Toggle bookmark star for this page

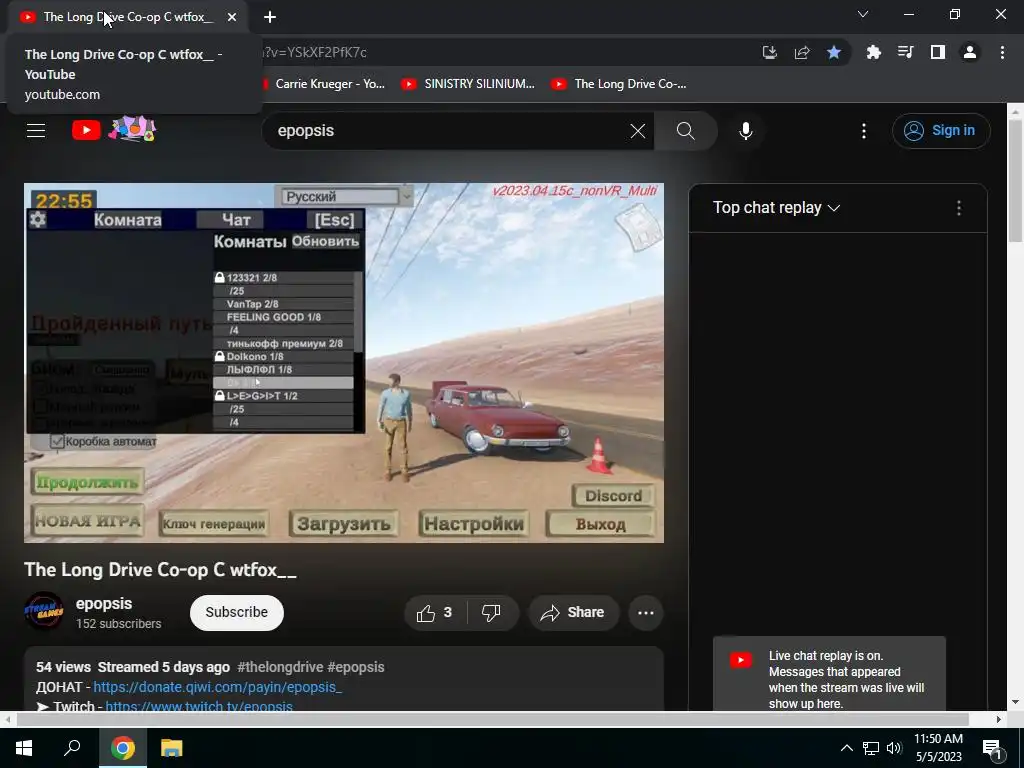[x=834, y=52]
